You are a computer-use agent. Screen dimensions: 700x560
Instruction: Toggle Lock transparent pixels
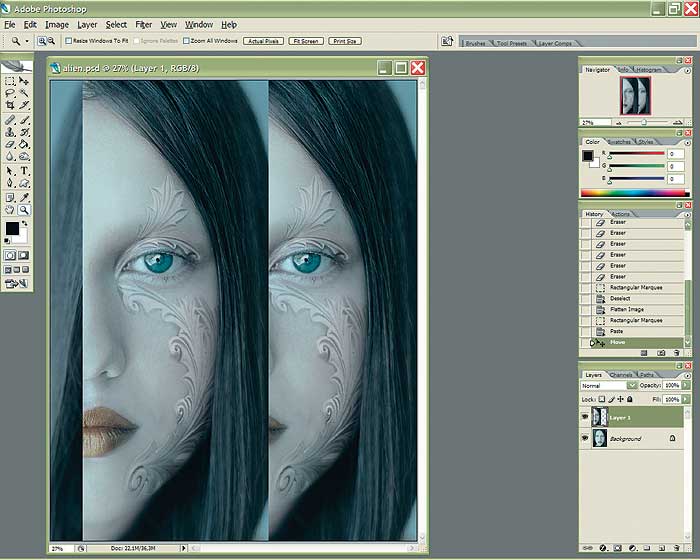pyautogui.click(x=602, y=399)
